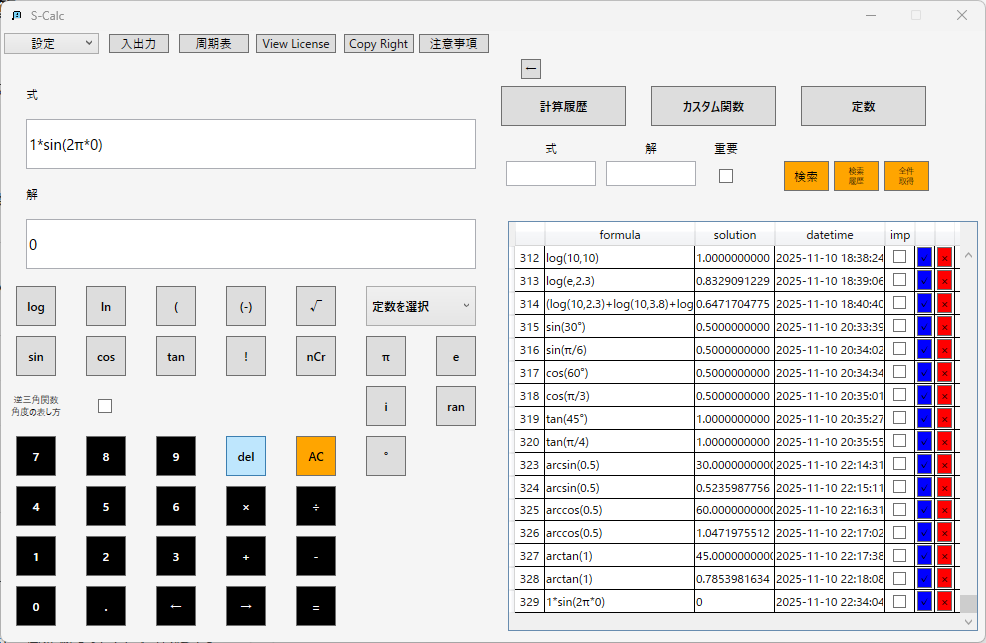Image resolution: width=986 pixels, height=643 pixels.
Task: Click the blue checkmark for row 329
Action: [x=923, y=602]
